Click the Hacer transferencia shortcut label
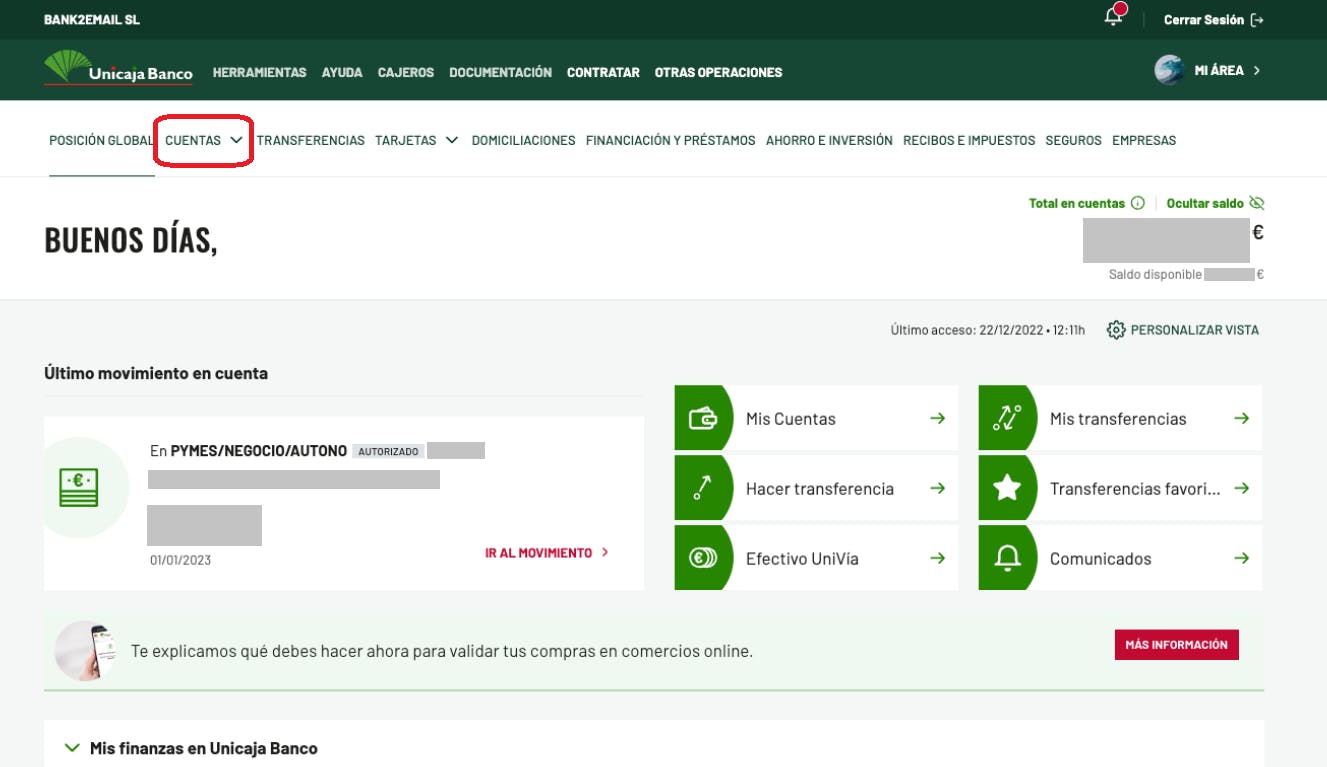Viewport: 1327px width, 767px height. pos(820,489)
